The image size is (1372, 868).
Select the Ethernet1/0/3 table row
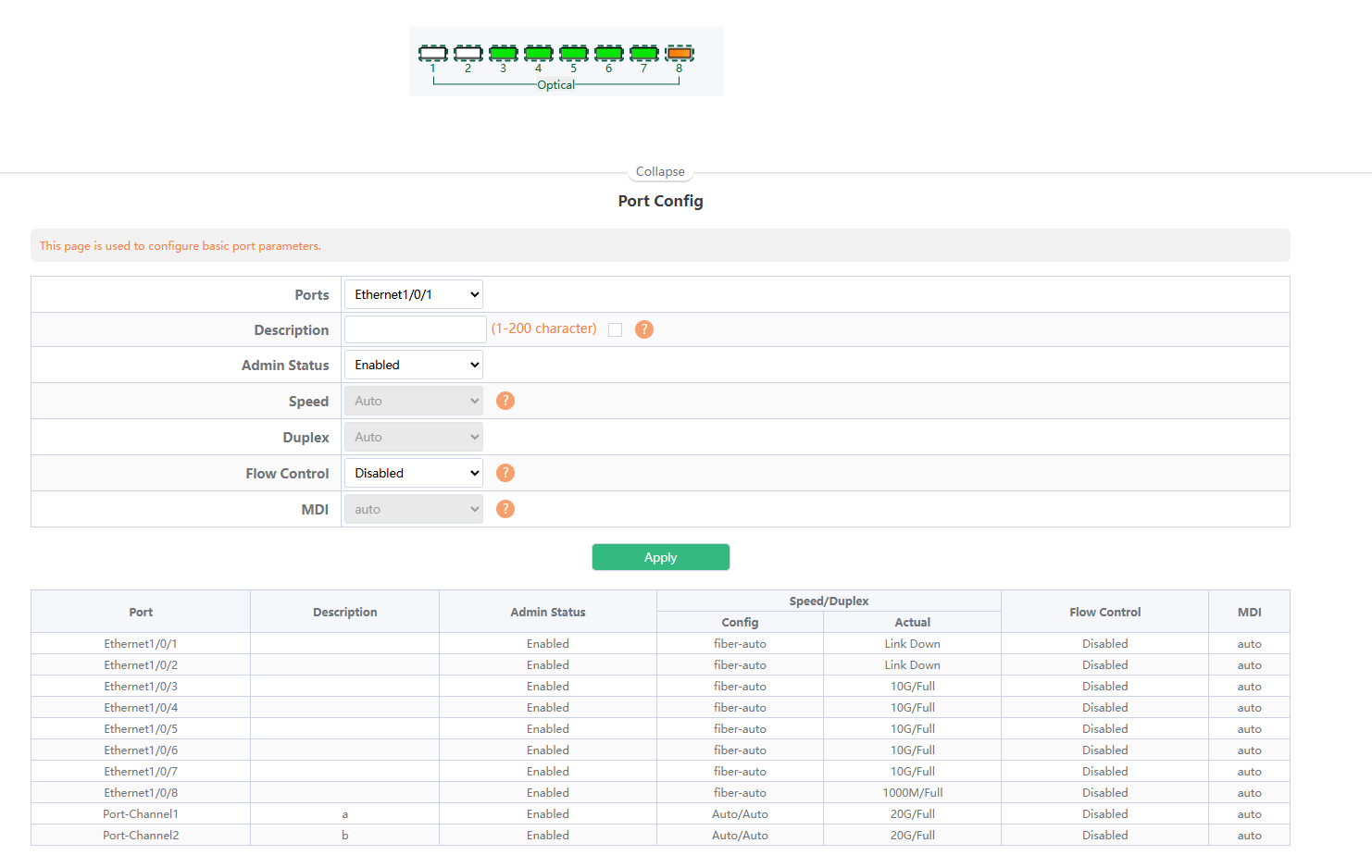tap(141, 687)
